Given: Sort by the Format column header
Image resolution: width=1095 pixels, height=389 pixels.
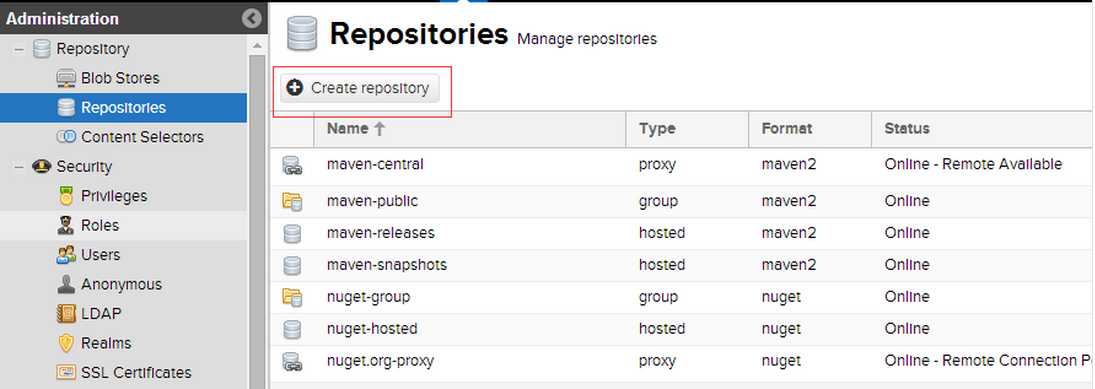Looking at the screenshot, I should 810,129.
